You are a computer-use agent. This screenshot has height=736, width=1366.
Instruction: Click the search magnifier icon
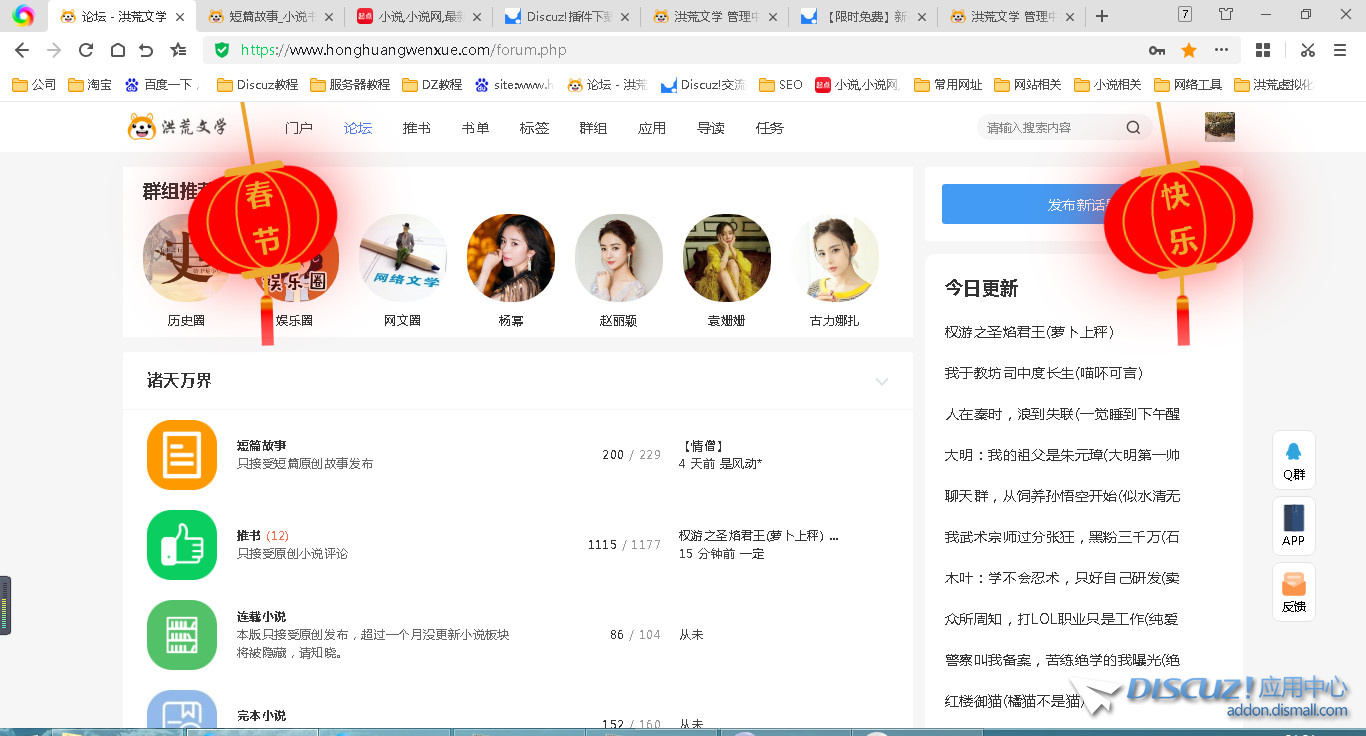1133,127
